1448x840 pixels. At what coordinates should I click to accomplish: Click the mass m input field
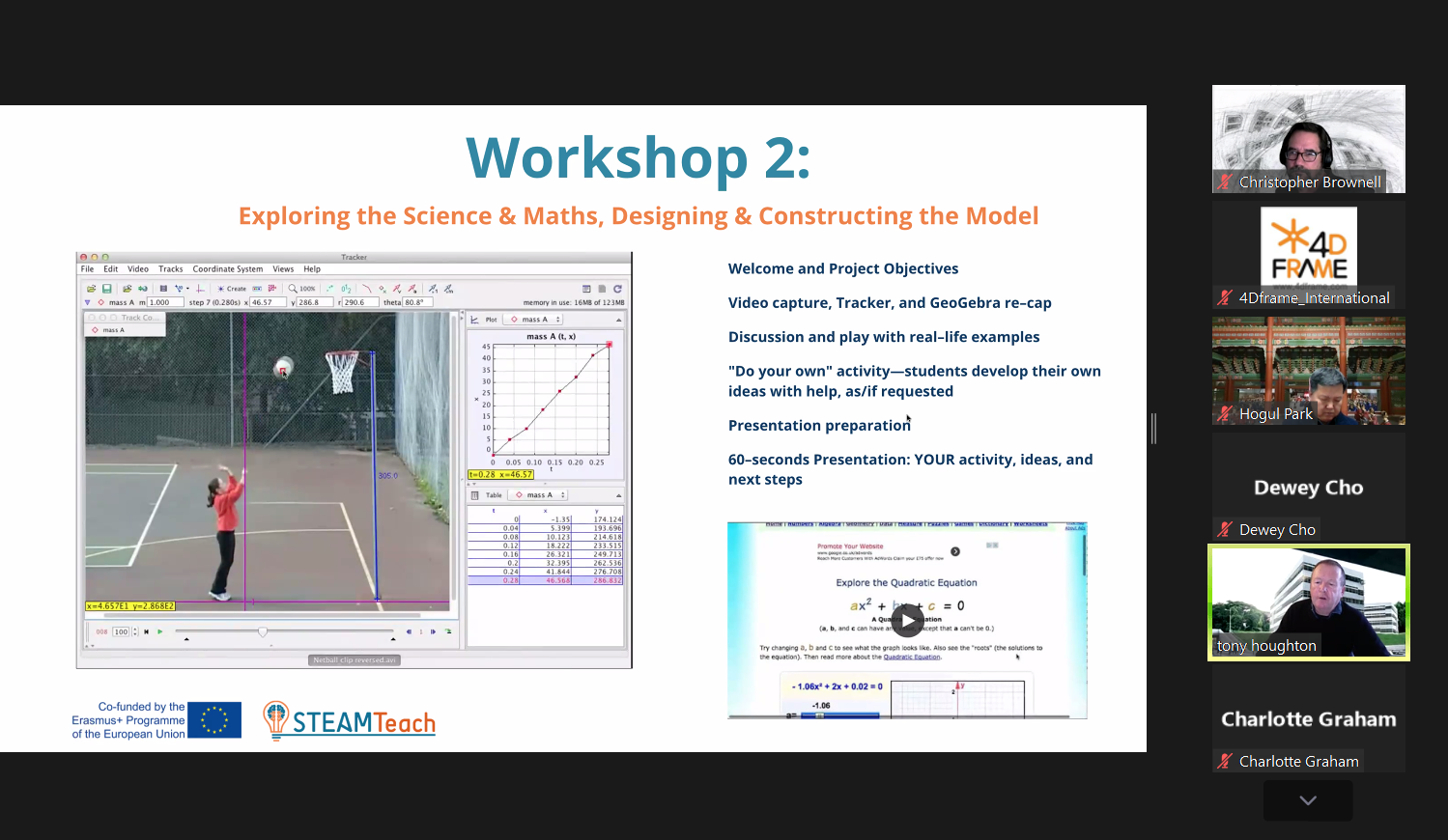pyautogui.click(x=164, y=302)
